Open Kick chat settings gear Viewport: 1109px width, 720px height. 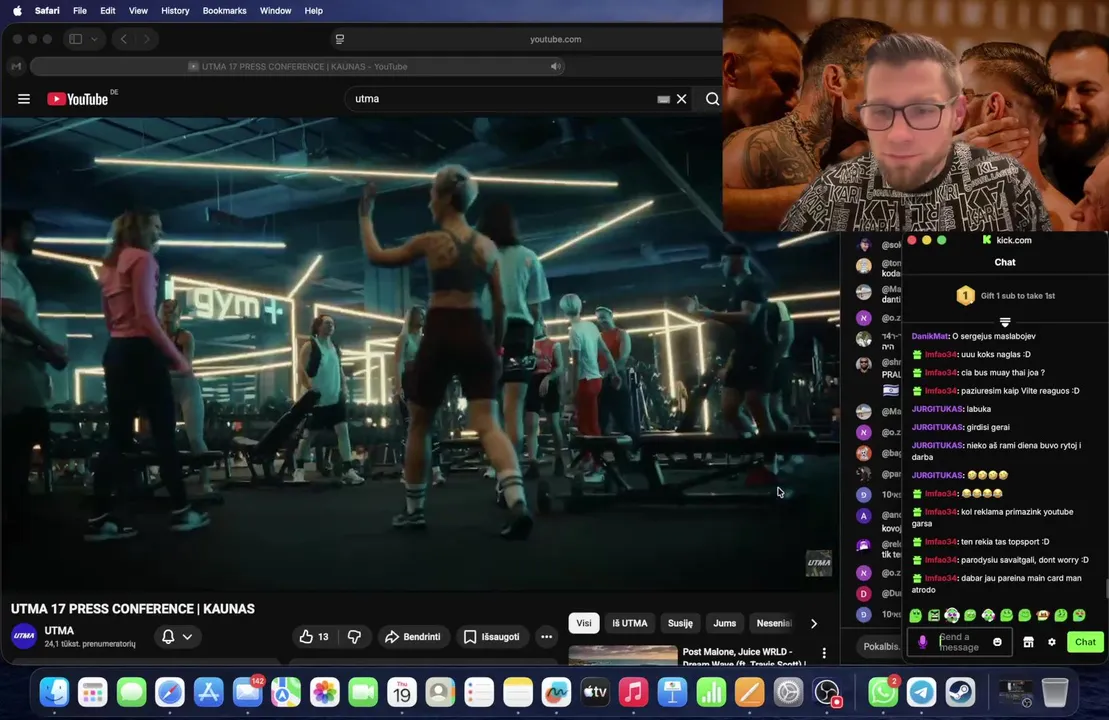(1052, 642)
